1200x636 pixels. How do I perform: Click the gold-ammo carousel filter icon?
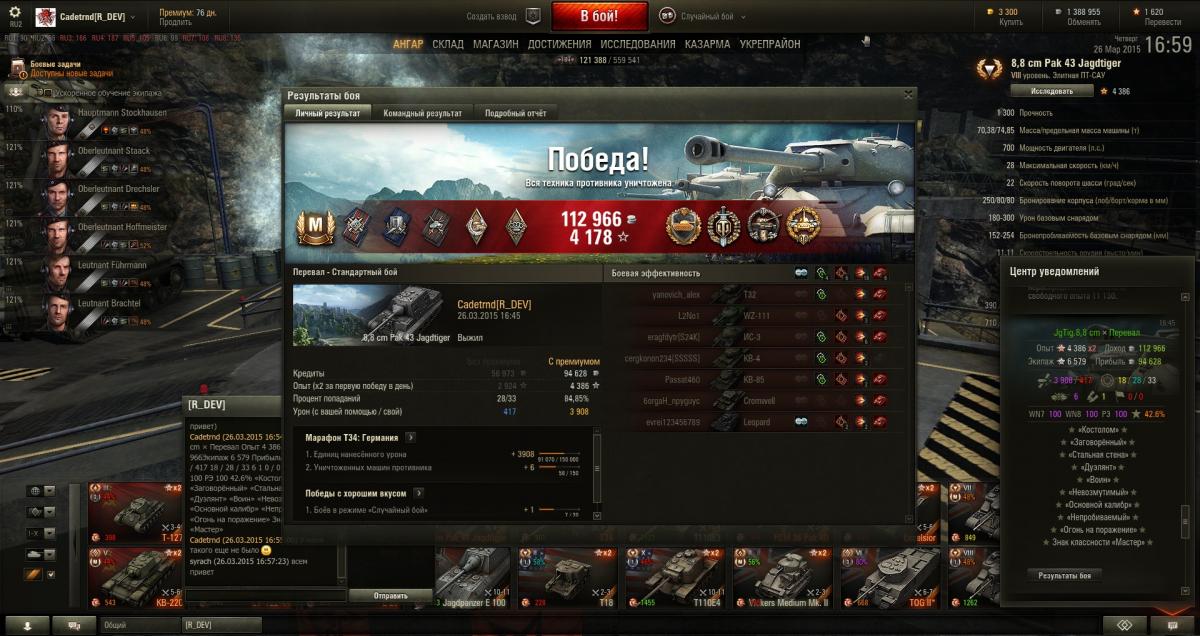(32, 574)
